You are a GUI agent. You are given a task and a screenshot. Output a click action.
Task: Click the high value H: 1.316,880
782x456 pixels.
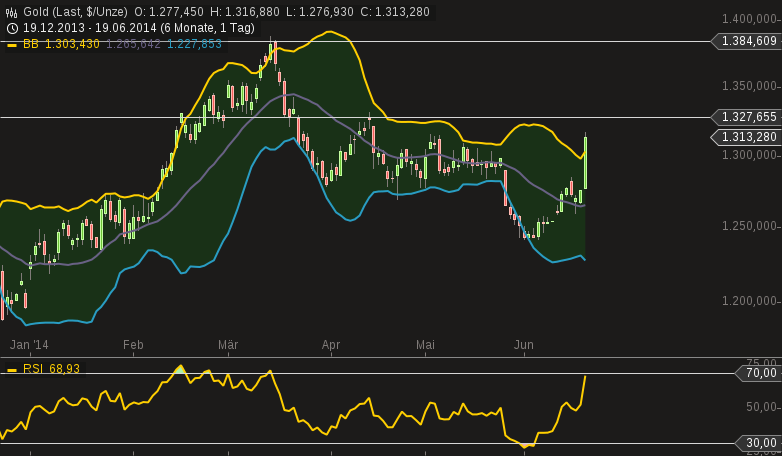pos(245,12)
